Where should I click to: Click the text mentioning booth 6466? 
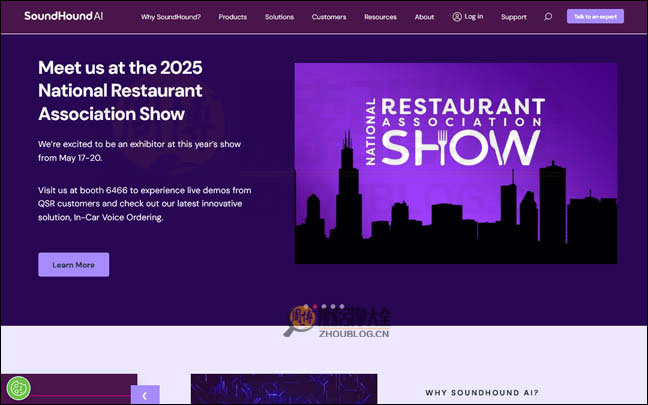(145, 204)
